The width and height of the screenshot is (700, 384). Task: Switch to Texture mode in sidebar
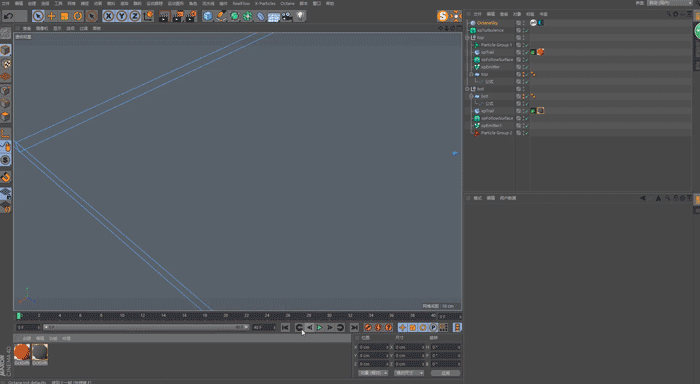point(5,63)
